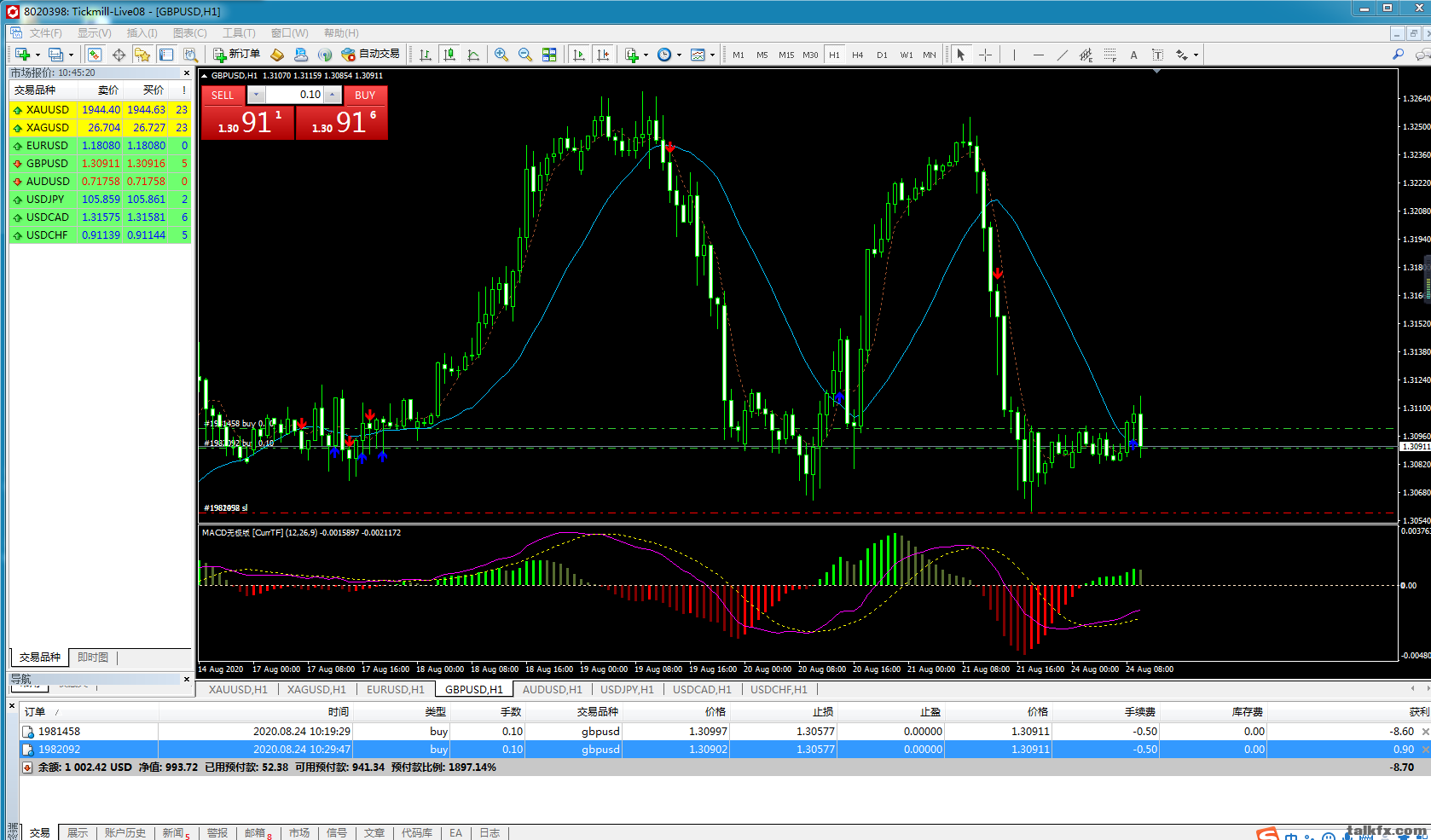Screen dimensions: 1431x840
Task: Toggle the Terminal panel icon
Action: tap(166, 55)
